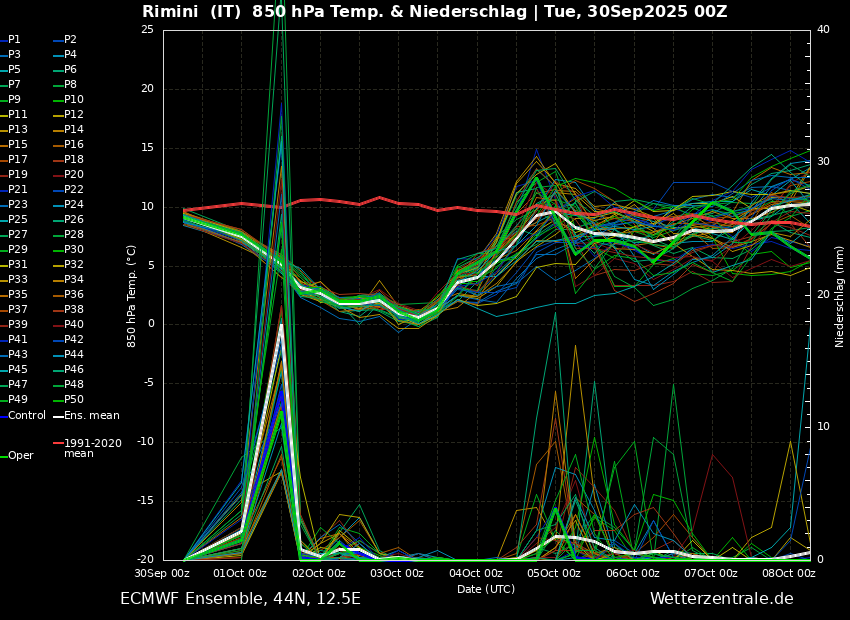This screenshot has width=850, height=620.
Task: Click the 08Oct 00z date tick
Action: (x=788, y=573)
